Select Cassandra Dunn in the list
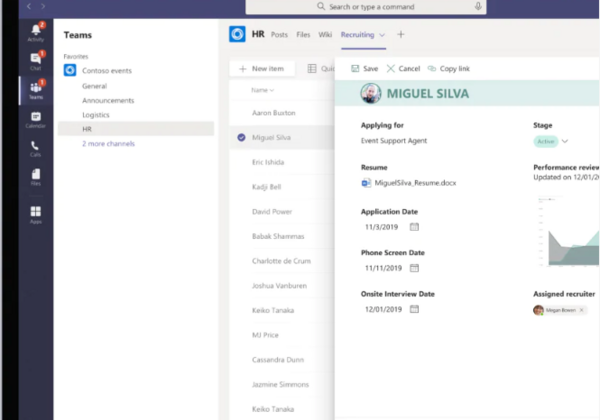This screenshot has height=420, width=600. tap(278, 360)
